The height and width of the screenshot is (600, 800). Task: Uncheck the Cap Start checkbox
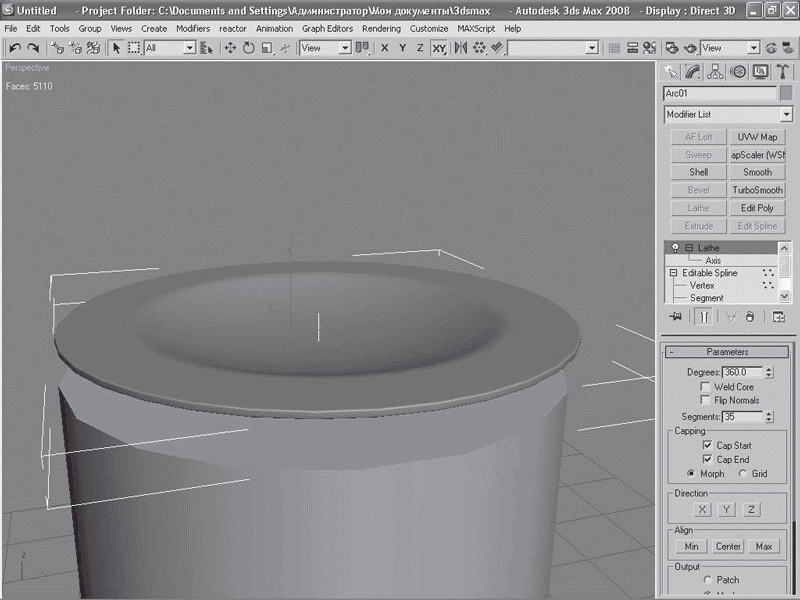706,445
